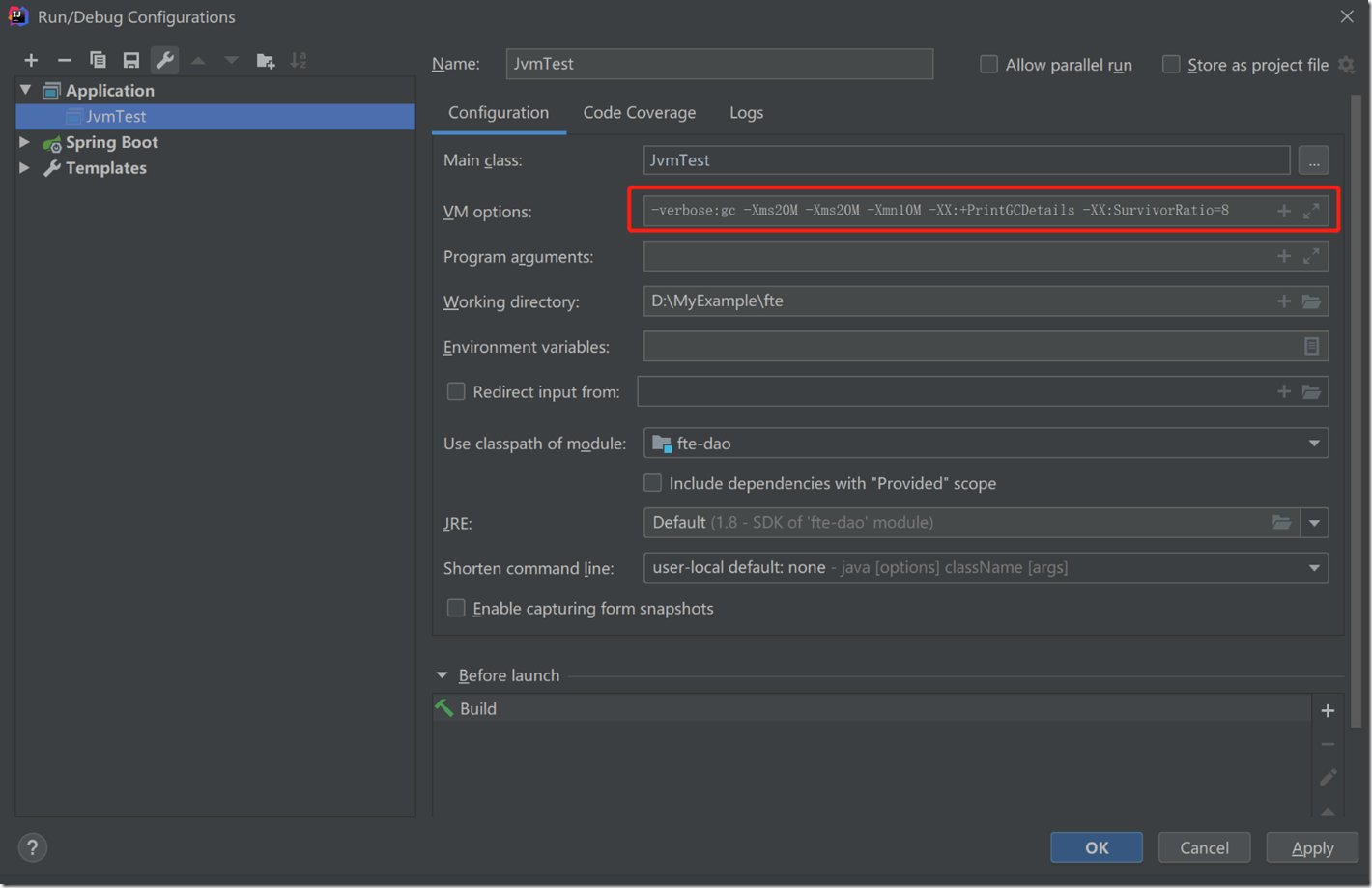Open the Environment variables editor icon
Screen dimensions: 1372x888
point(1311,346)
